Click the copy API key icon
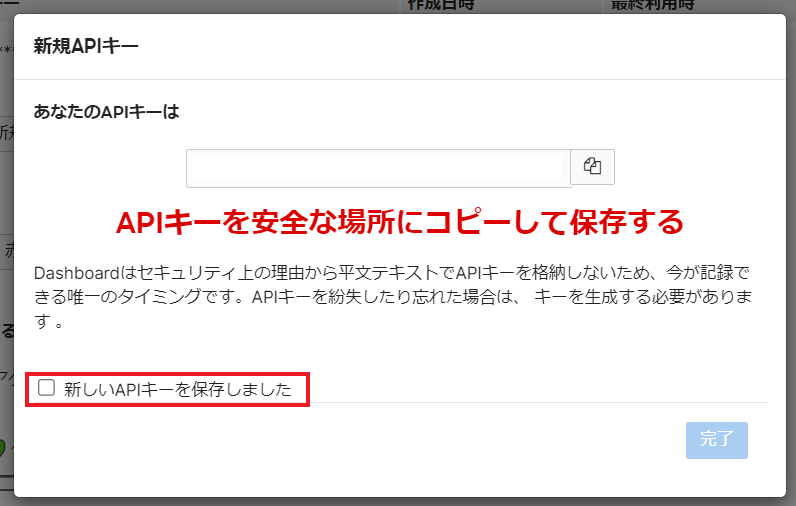796x506 pixels. [x=592, y=167]
